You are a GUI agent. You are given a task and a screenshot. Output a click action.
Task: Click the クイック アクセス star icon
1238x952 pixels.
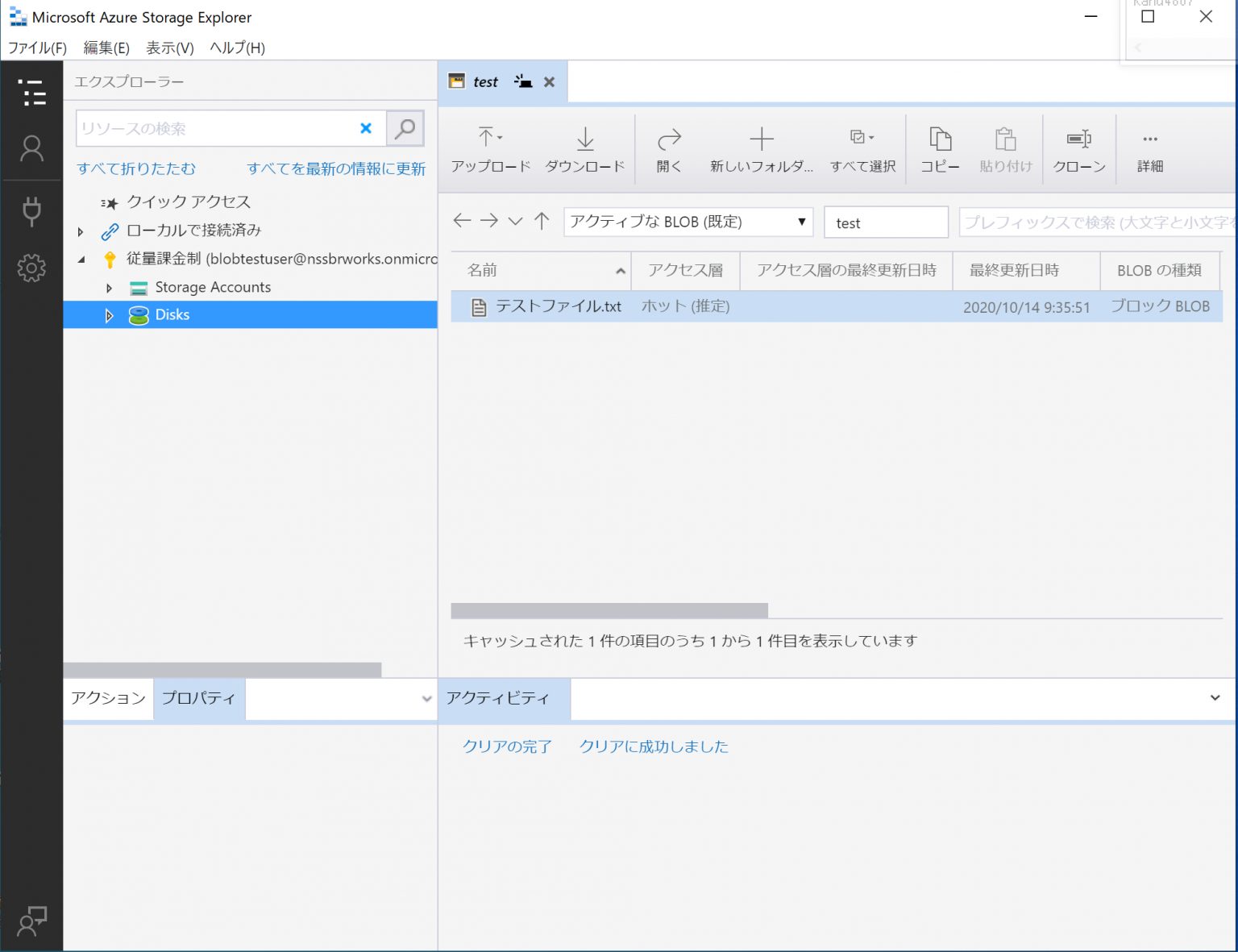pos(110,203)
